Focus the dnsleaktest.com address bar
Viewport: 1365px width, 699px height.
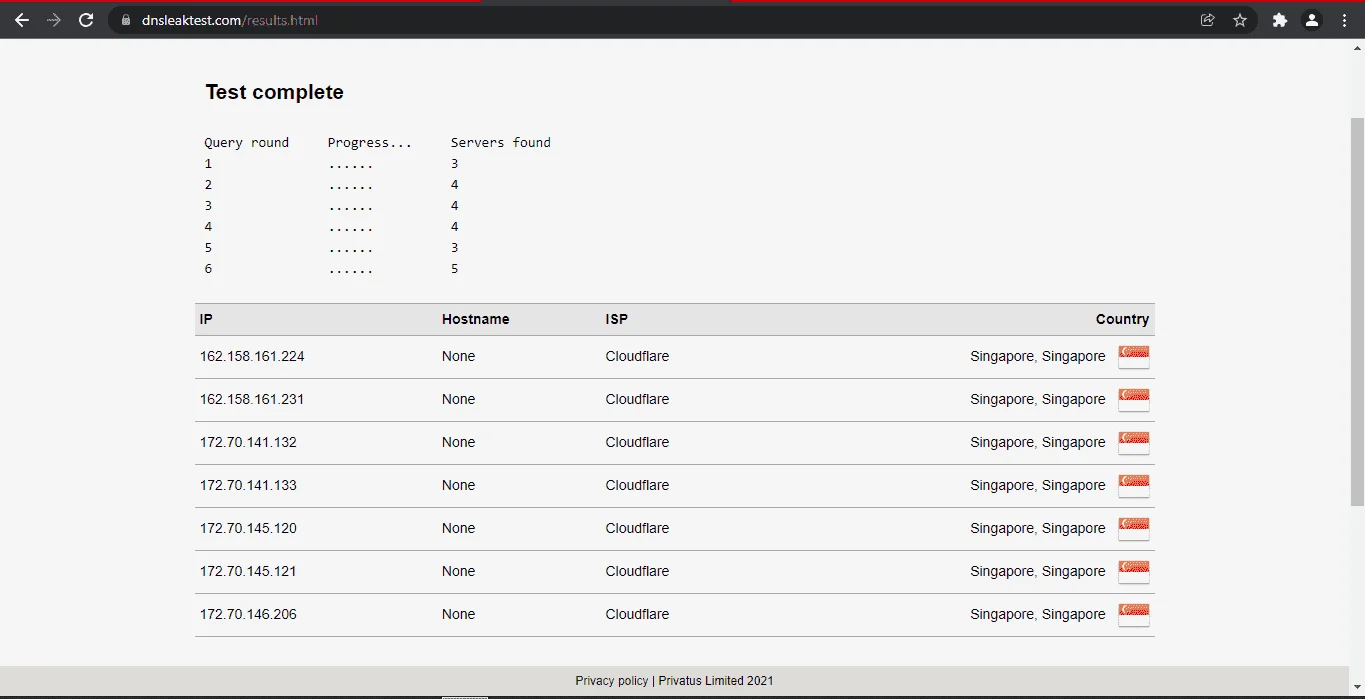point(660,20)
